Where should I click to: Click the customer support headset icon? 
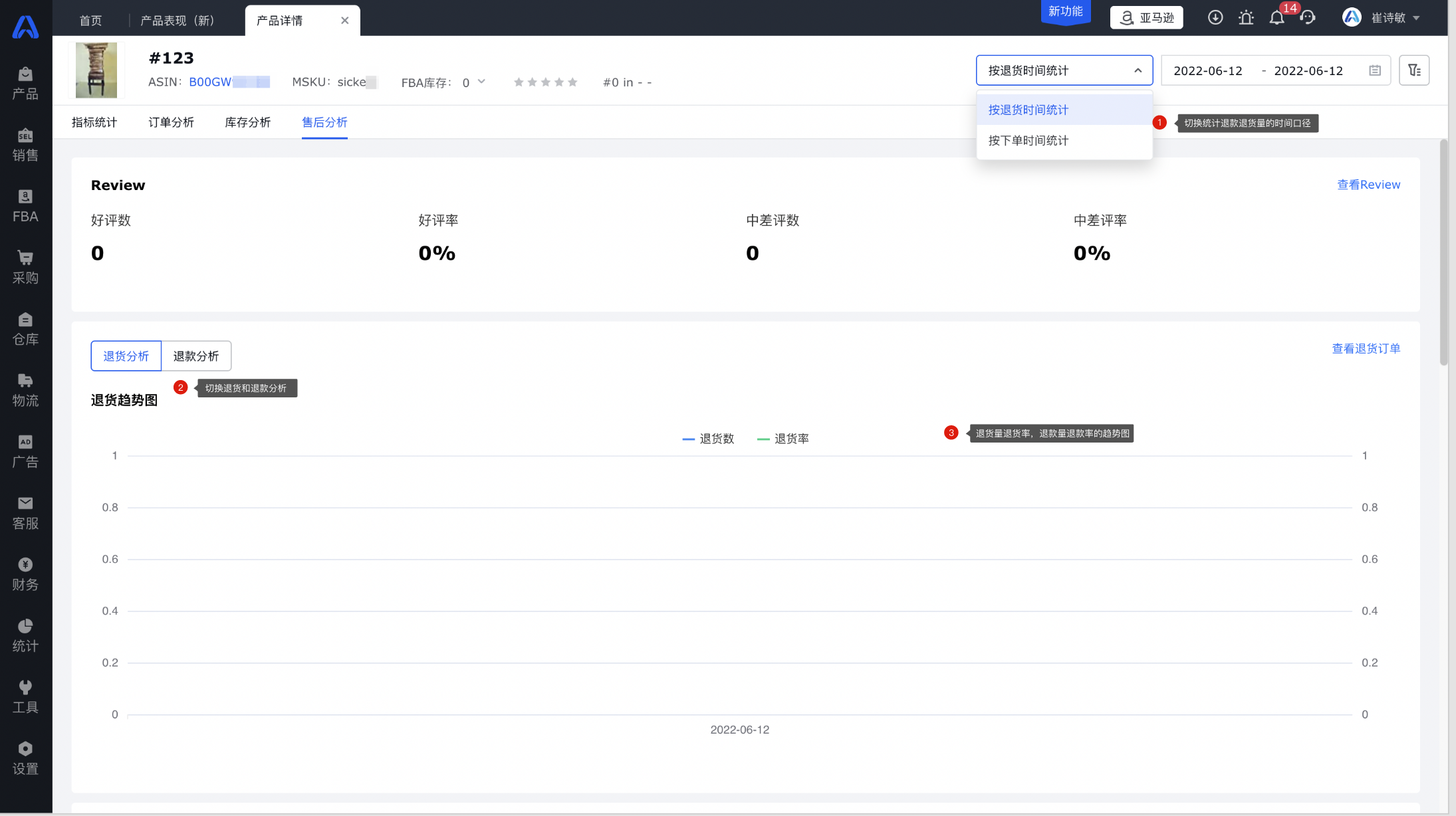(1308, 18)
